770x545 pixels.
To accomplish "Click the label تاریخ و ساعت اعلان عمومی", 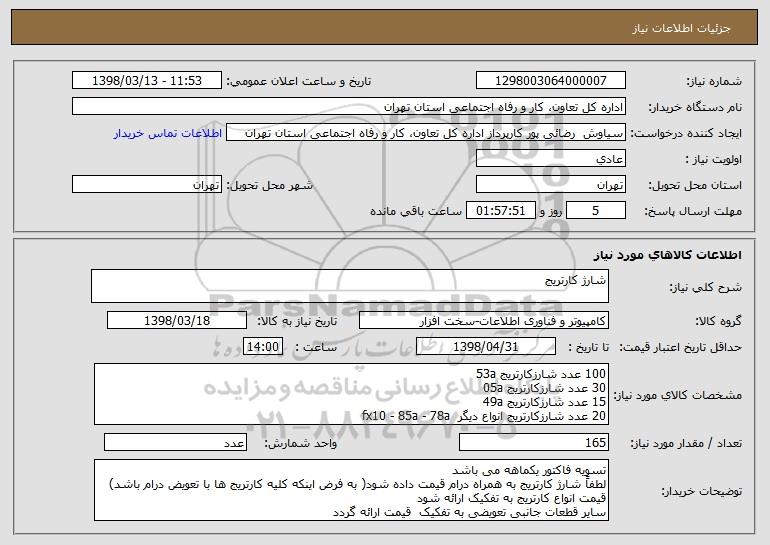I will tap(299, 82).
